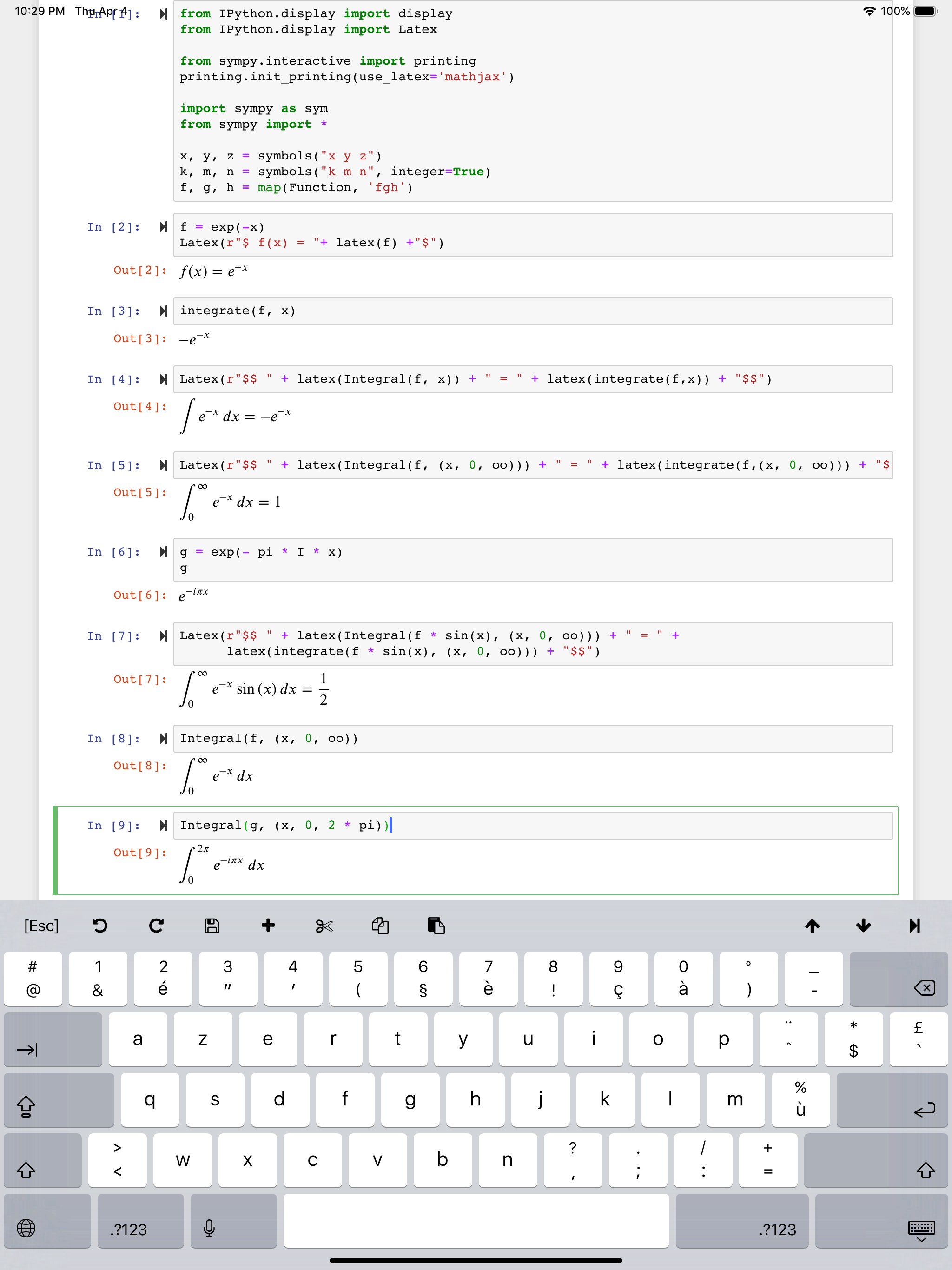Move to next cell with down arrow
This screenshot has width=952, height=1270.
coord(863,926)
